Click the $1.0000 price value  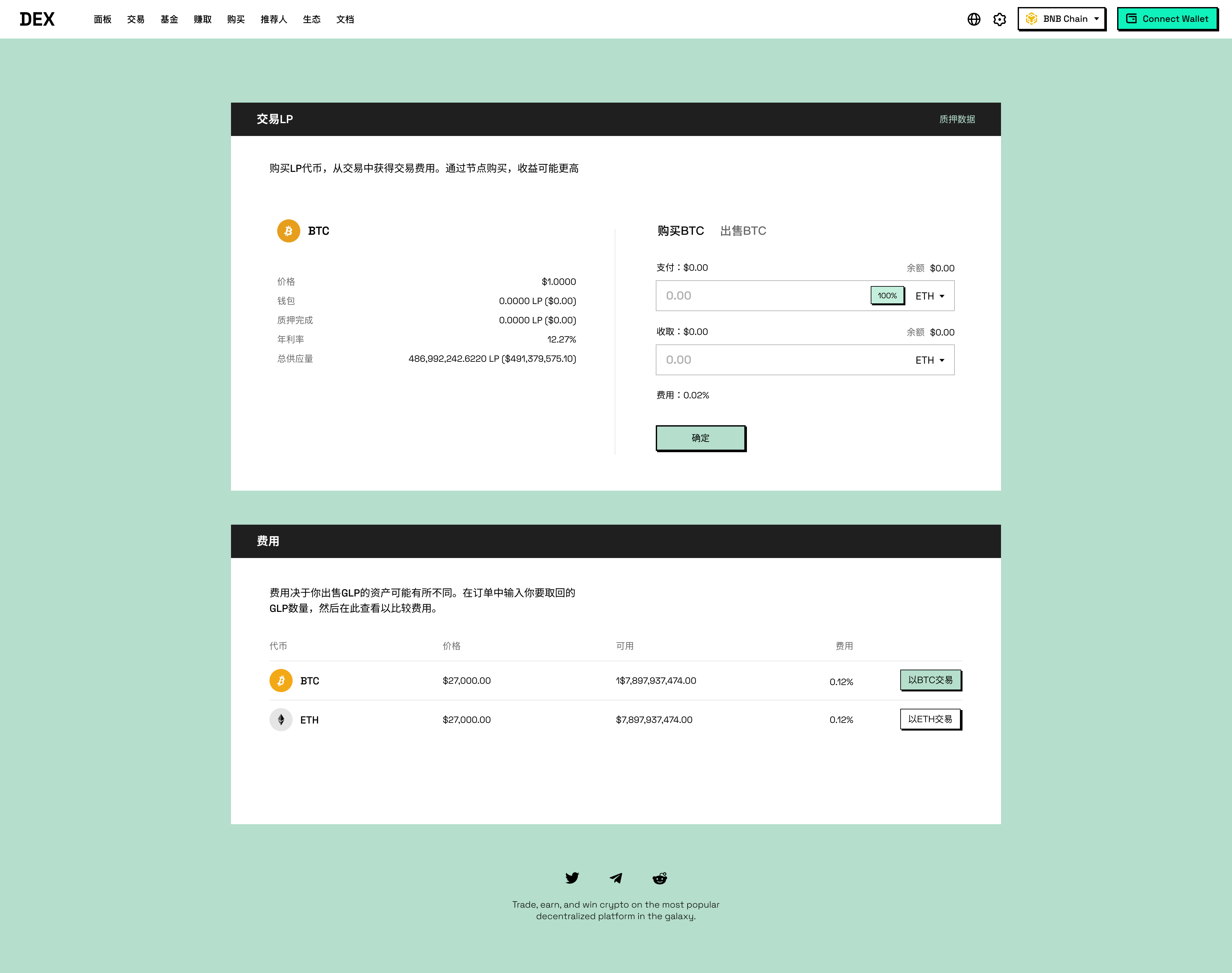[x=559, y=282]
